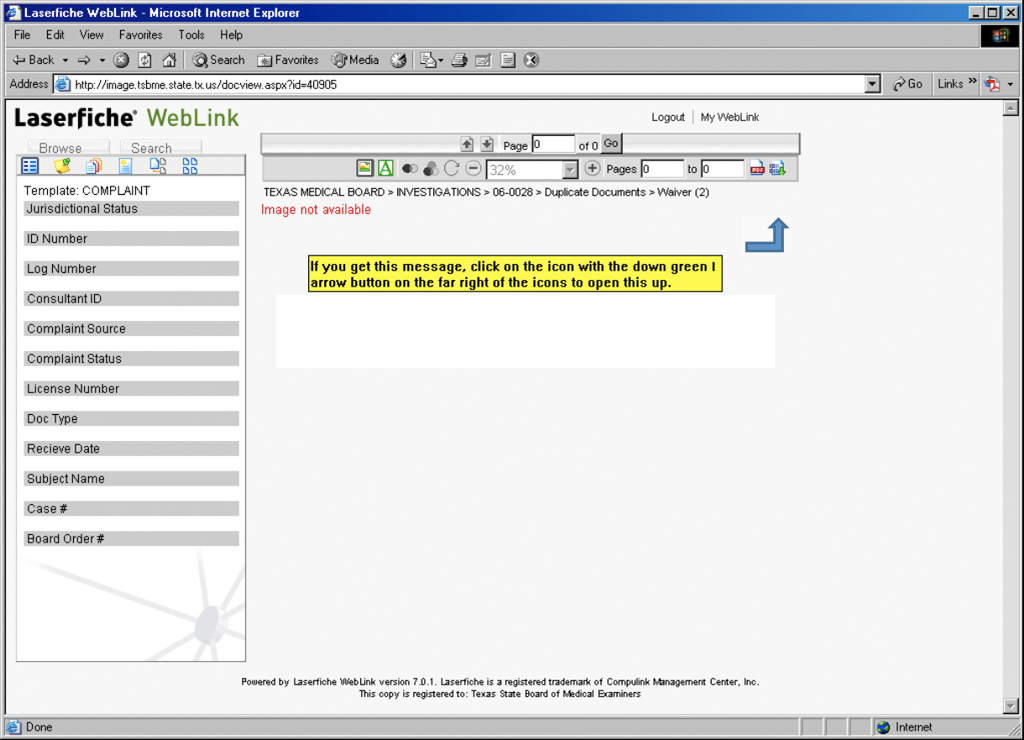
Task: Click the PDF export icon
Action: [757, 169]
